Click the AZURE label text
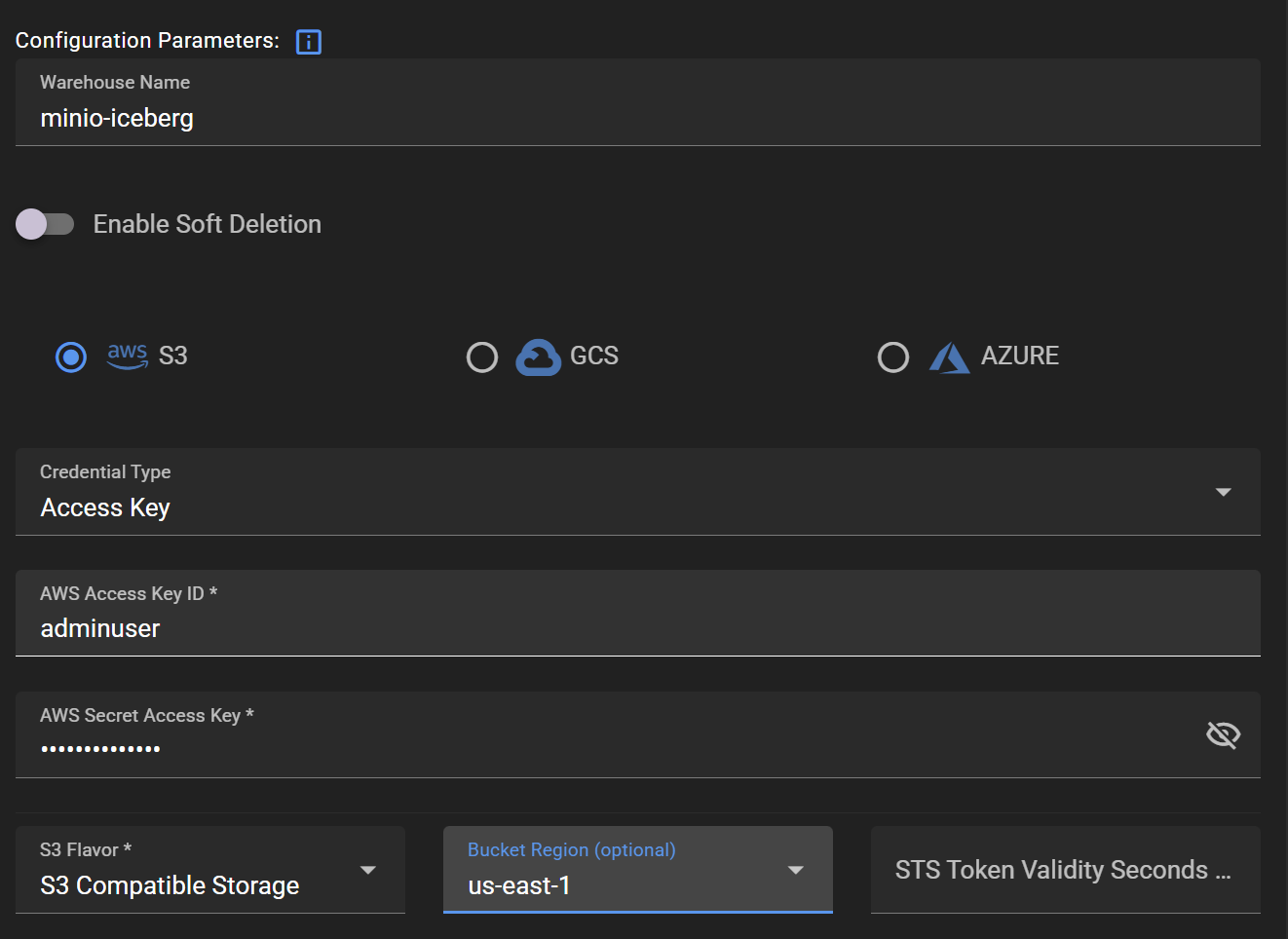The image size is (1288, 939). pyautogui.click(x=1019, y=357)
